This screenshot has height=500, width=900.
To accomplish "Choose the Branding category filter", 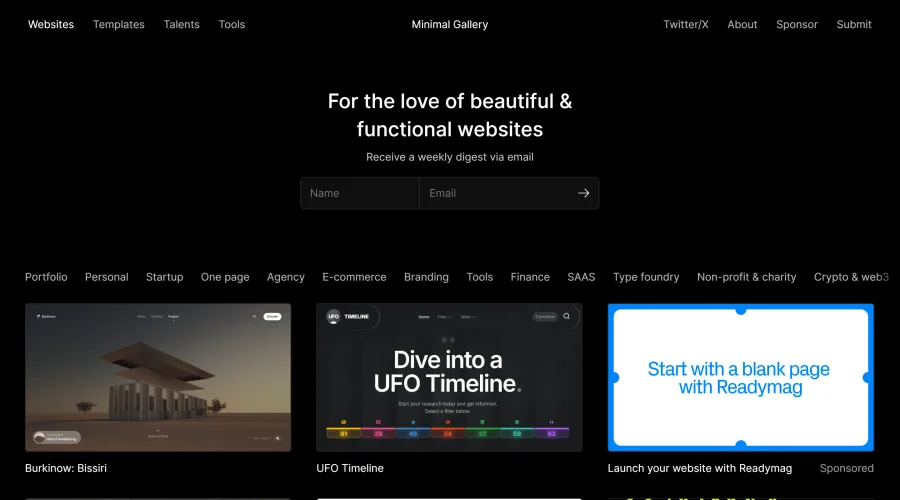I will click(x=426, y=277).
